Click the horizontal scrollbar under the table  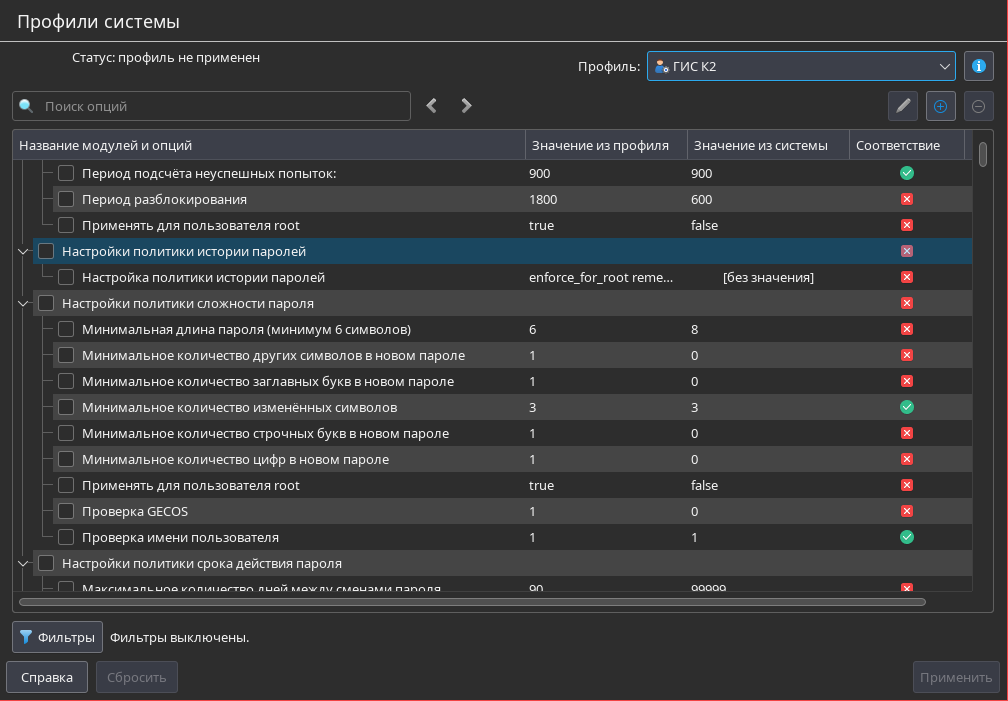point(472,602)
